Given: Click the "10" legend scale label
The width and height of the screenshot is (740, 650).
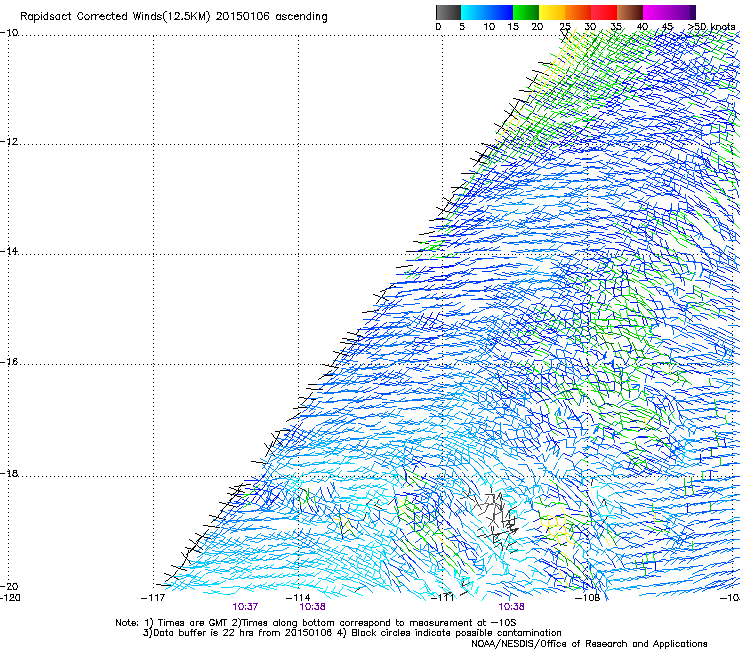Looking at the screenshot, I should pyautogui.click(x=489, y=27).
